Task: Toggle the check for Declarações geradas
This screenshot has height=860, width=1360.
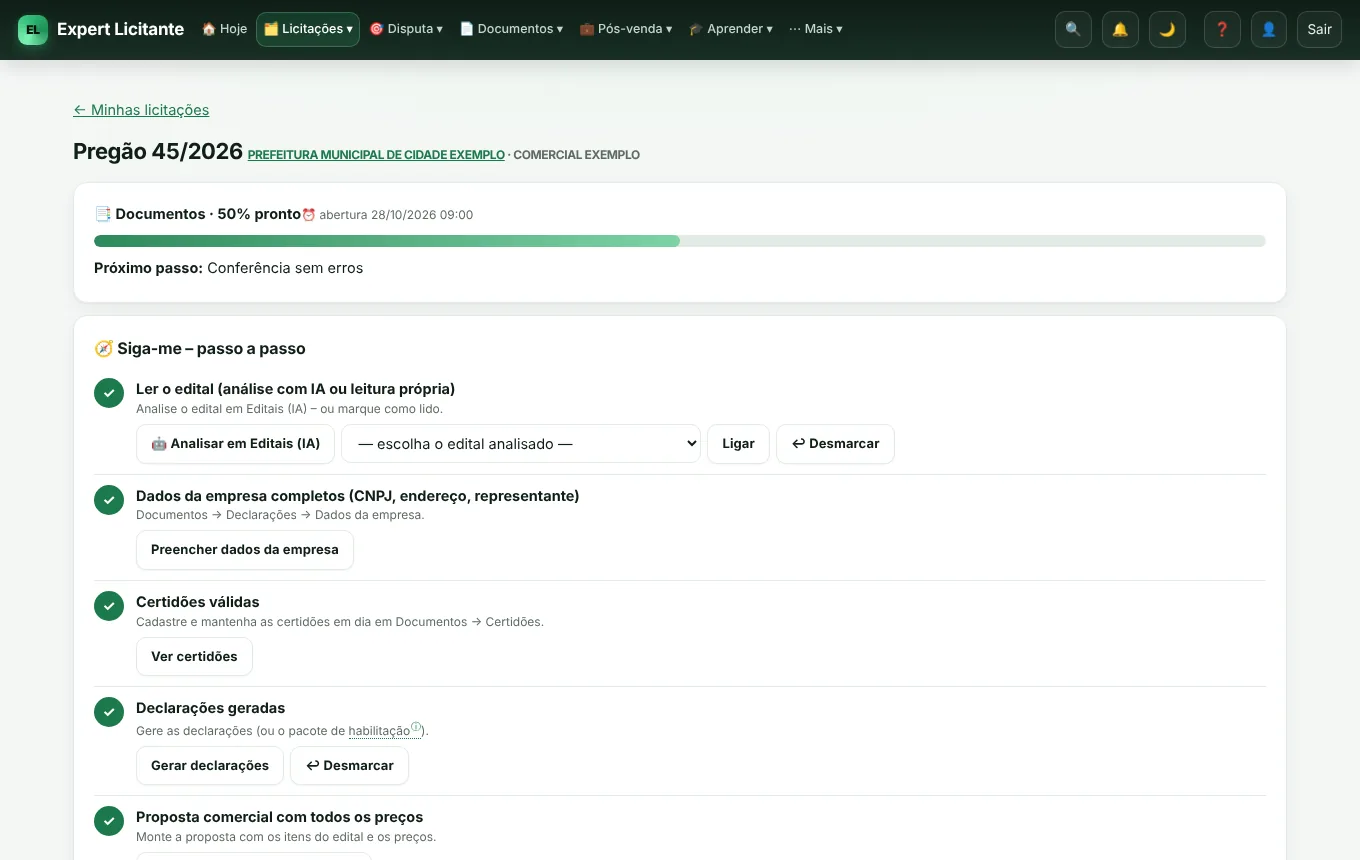Action: tap(109, 712)
